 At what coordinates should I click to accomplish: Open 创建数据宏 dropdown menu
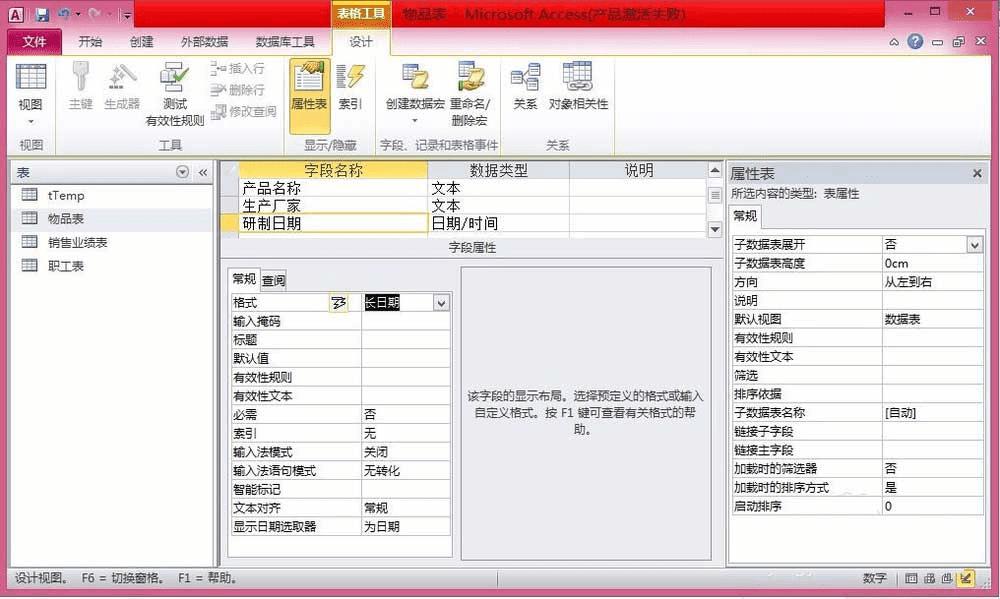click(415, 94)
